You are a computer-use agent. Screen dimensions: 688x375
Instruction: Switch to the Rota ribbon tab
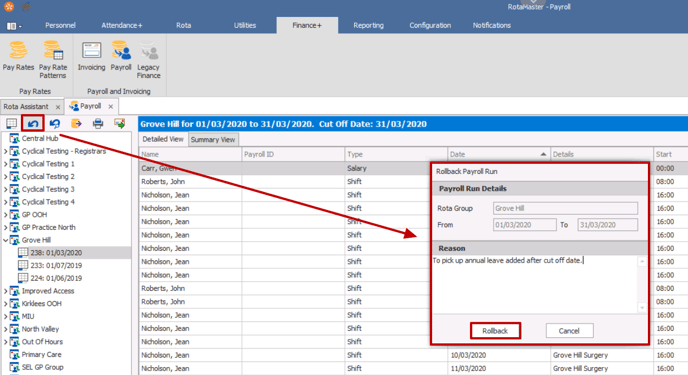(183, 25)
